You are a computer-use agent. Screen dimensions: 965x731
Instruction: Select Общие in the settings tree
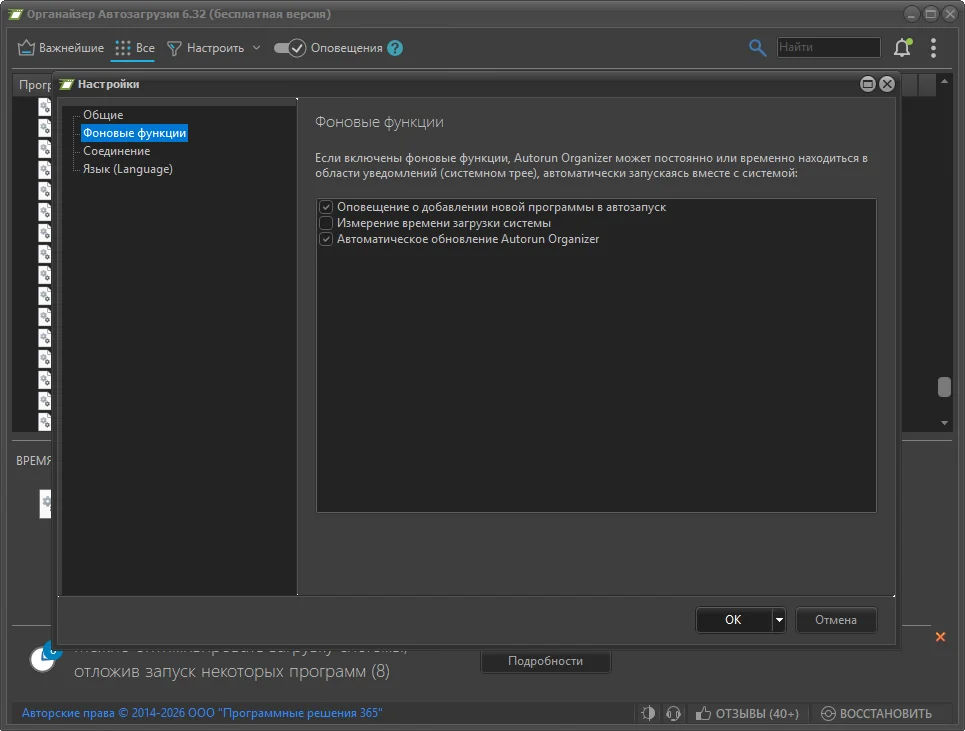coord(103,115)
